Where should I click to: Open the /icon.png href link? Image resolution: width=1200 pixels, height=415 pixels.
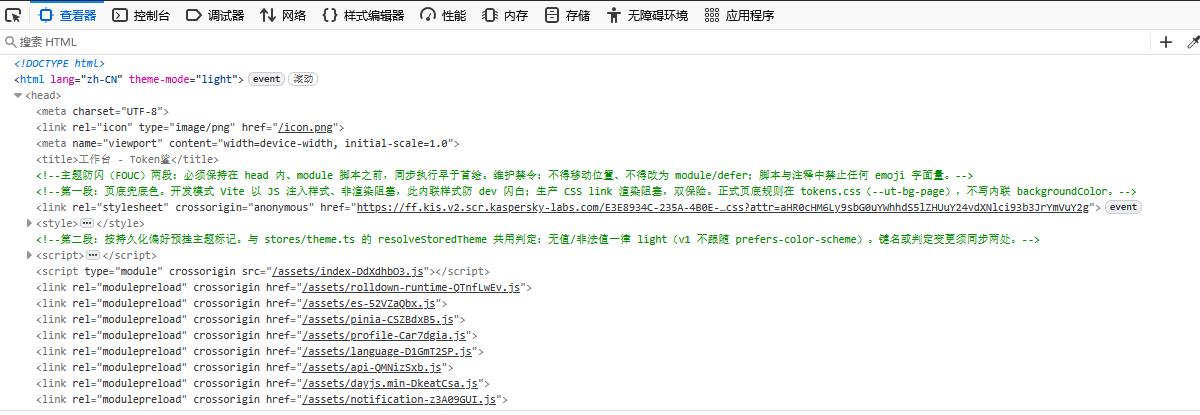[307, 127]
